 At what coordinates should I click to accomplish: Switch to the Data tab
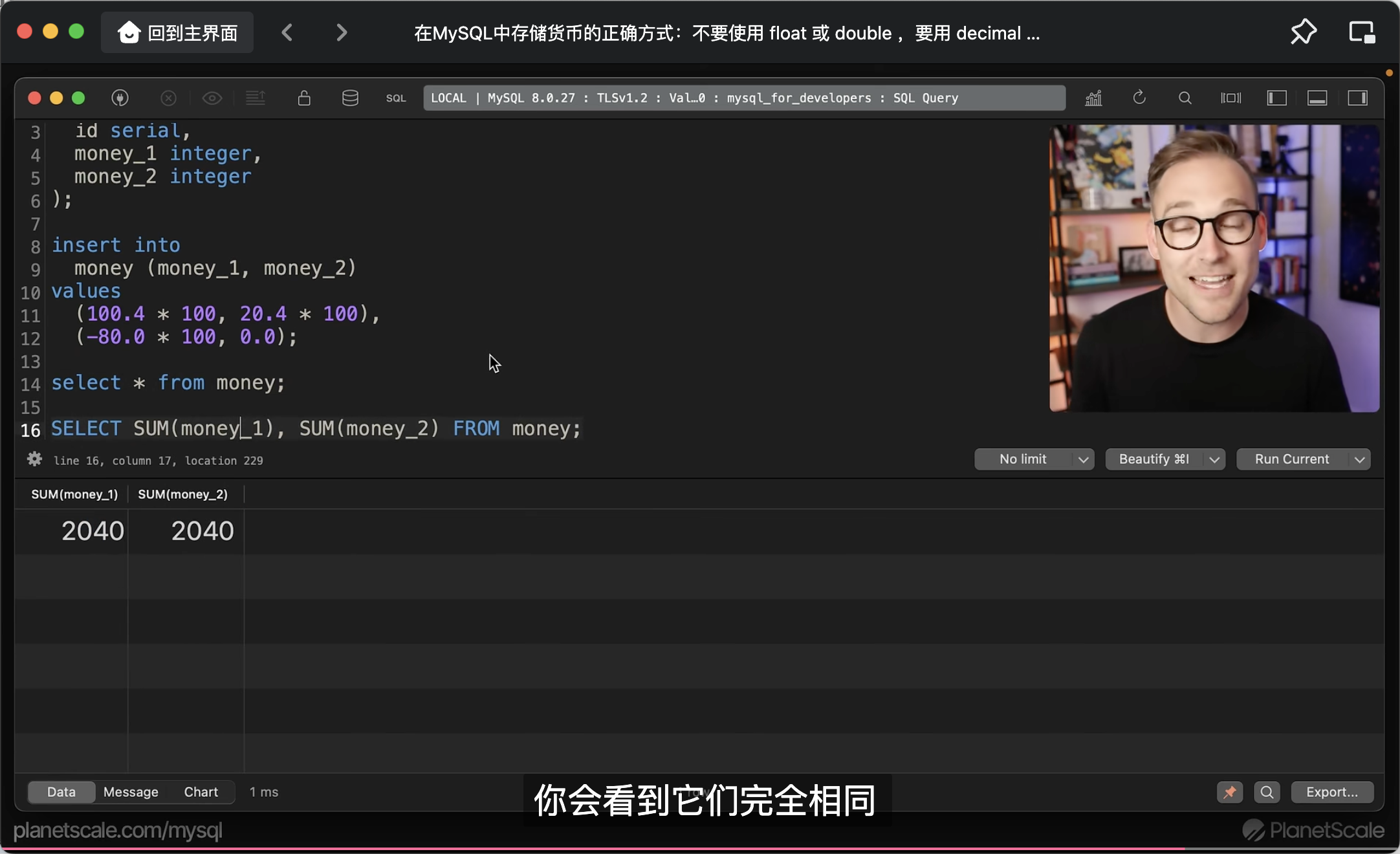tap(61, 792)
